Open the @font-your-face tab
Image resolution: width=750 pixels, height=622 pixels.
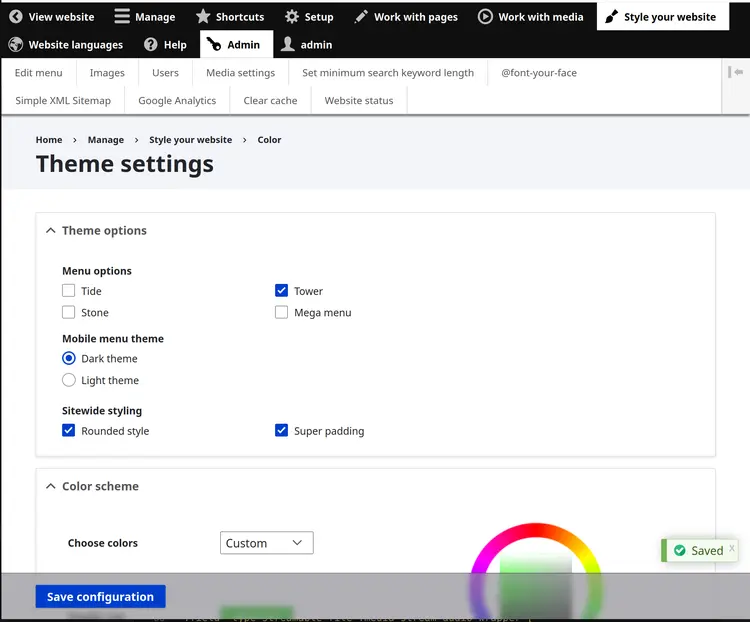click(x=539, y=73)
